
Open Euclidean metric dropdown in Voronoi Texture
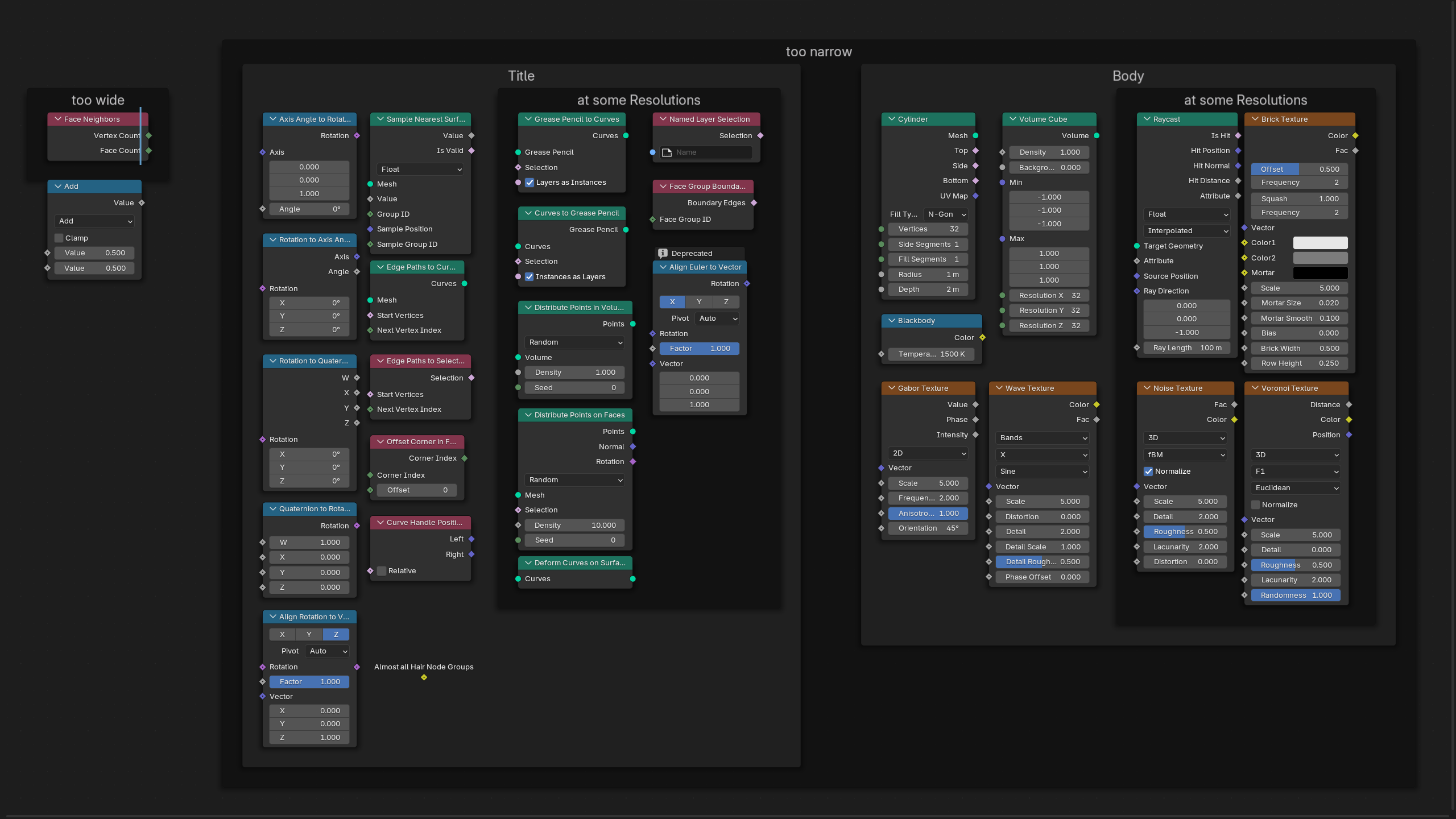click(x=1296, y=488)
